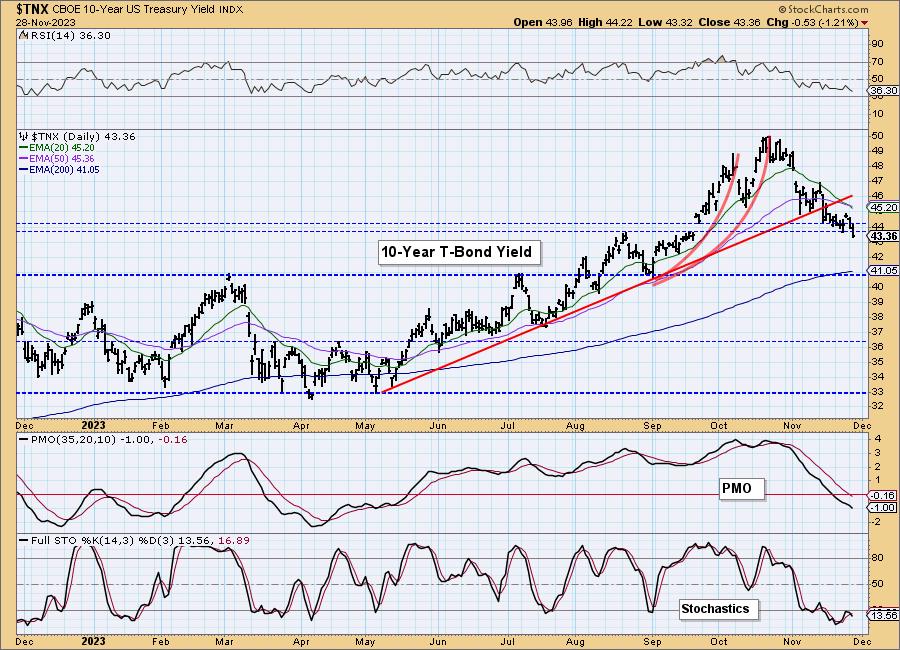This screenshot has height=650, width=900.
Task: Click the 13.56 stochastic value tag
Action: [884, 616]
